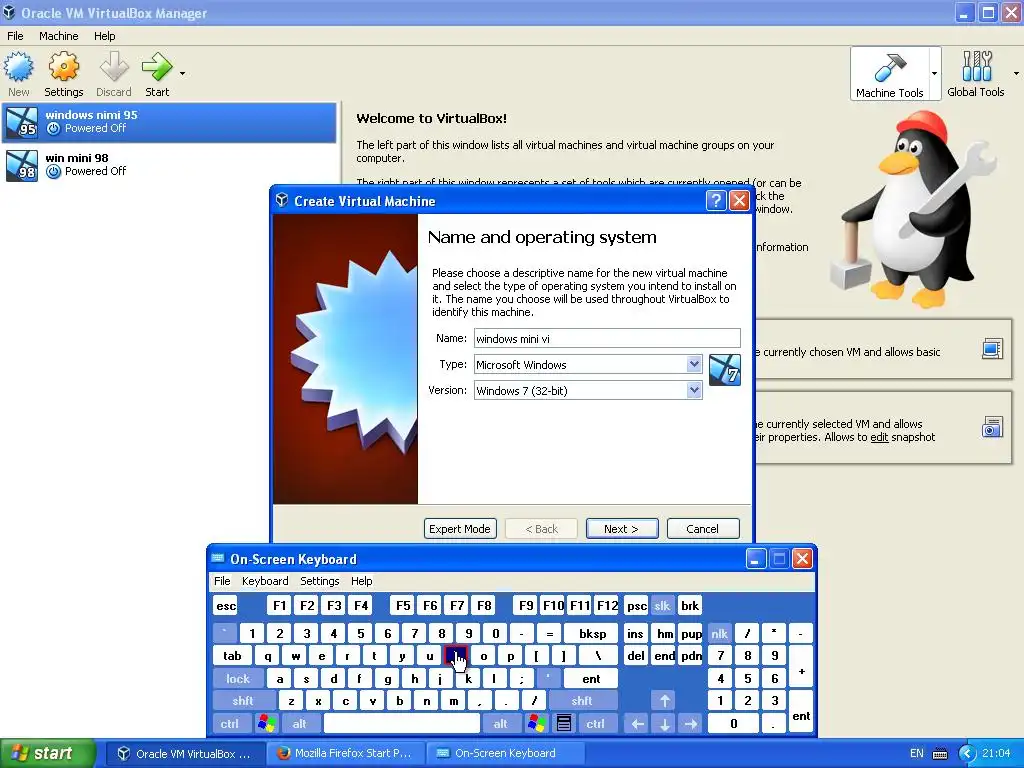Click the Name input field
This screenshot has height=768, width=1024.
click(x=607, y=338)
